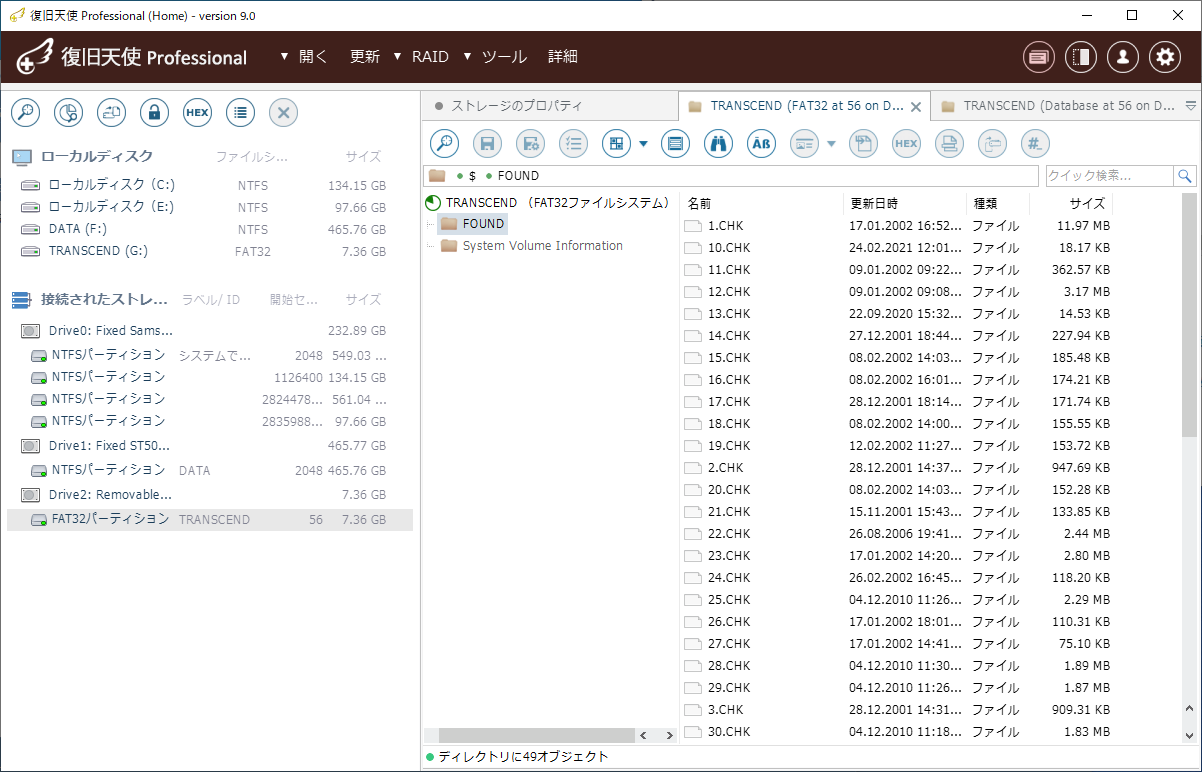Click the greyed copy-document icon
Image resolution: width=1202 pixels, height=772 pixels.
pos(863,144)
